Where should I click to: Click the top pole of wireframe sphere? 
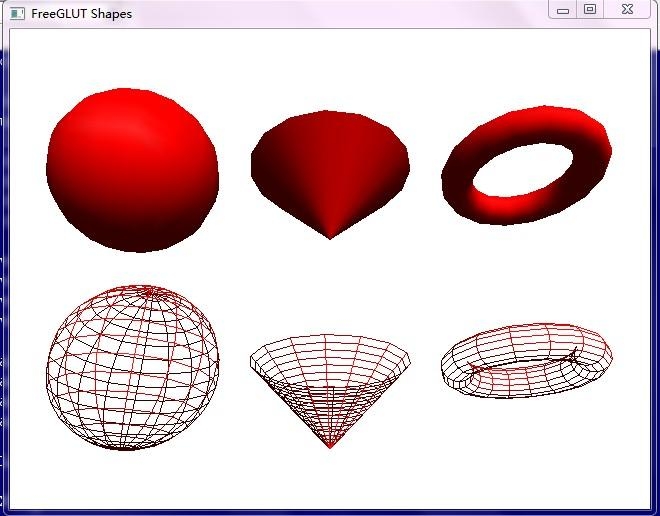point(148,290)
